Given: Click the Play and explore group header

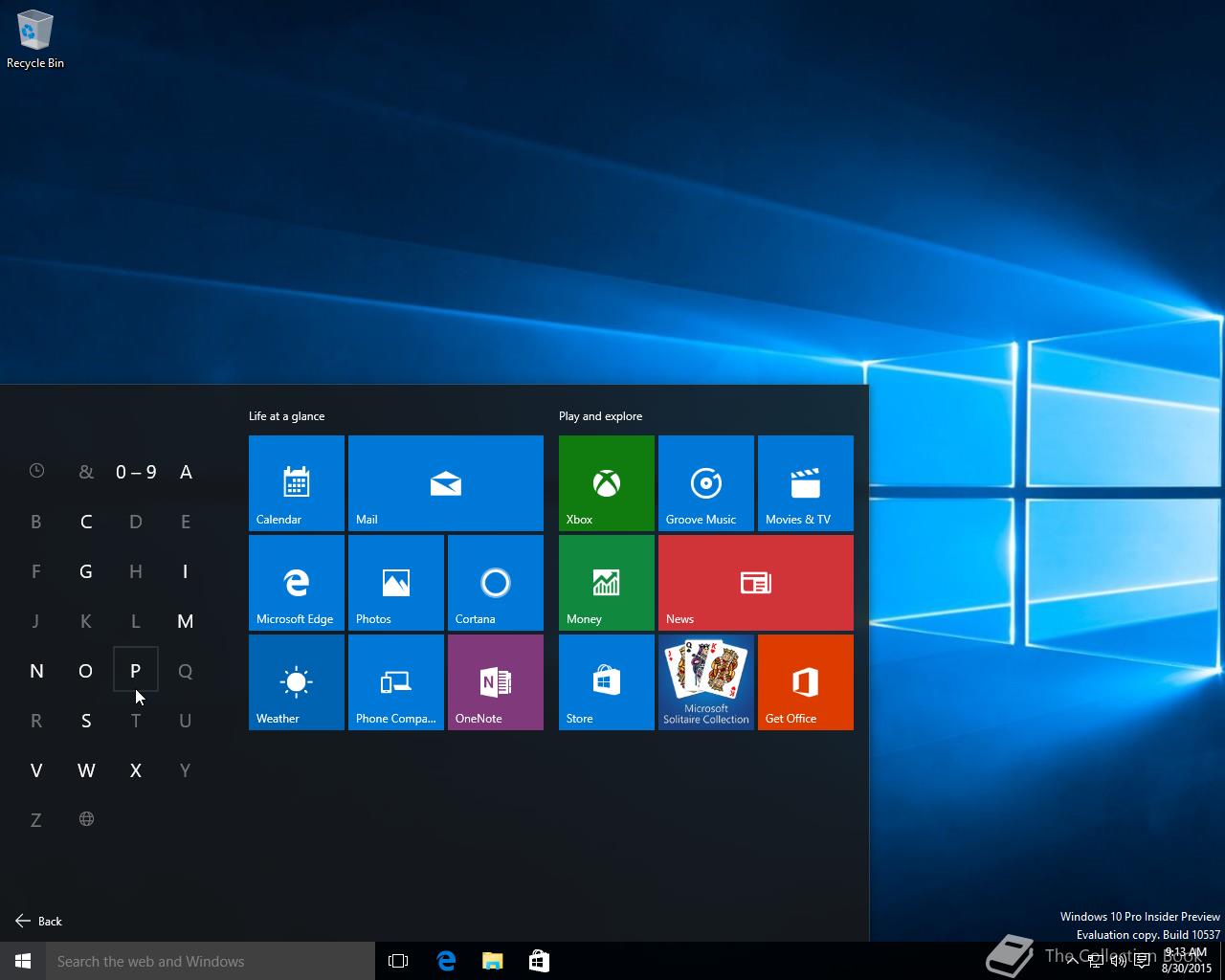Looking at the screenshot, I should [601, 416].
